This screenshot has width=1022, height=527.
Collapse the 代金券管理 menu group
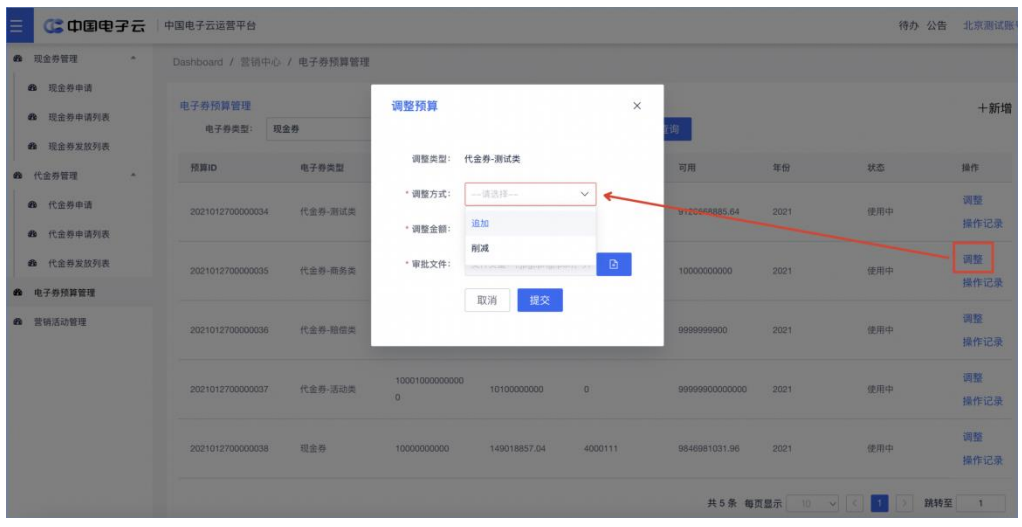133,176
